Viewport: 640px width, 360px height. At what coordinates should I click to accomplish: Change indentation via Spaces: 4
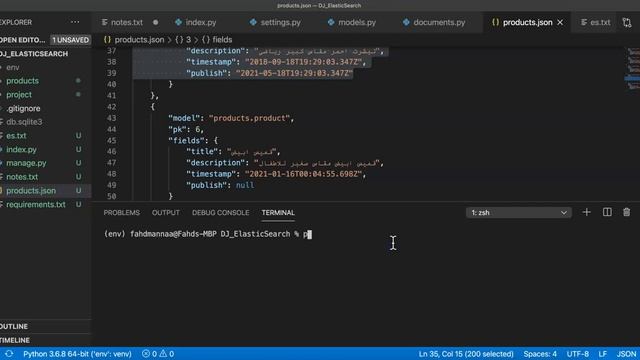tap(540, 354)
